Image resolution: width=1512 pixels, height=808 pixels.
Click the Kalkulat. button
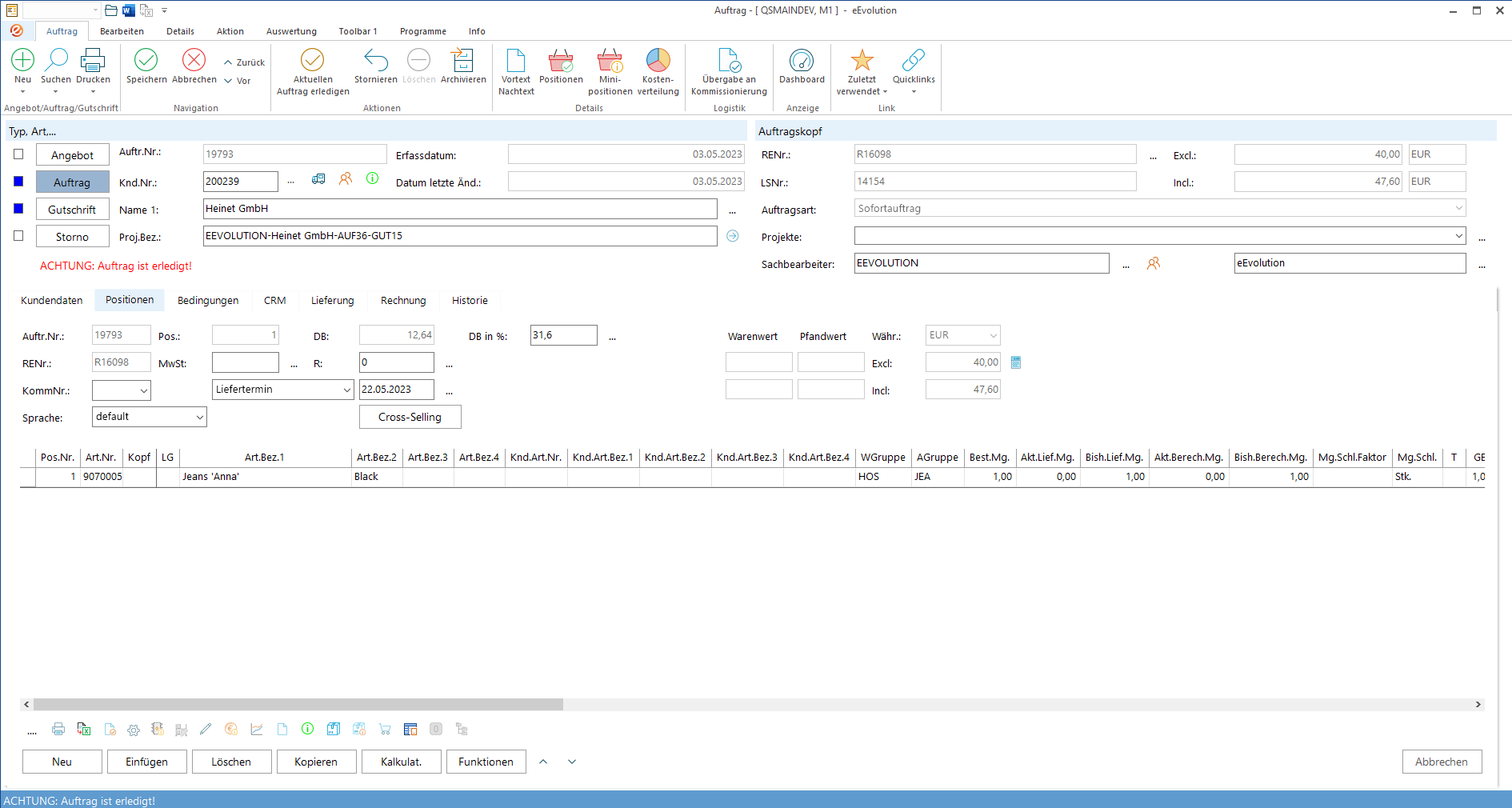pyautogui.click(x=402, y=762)
